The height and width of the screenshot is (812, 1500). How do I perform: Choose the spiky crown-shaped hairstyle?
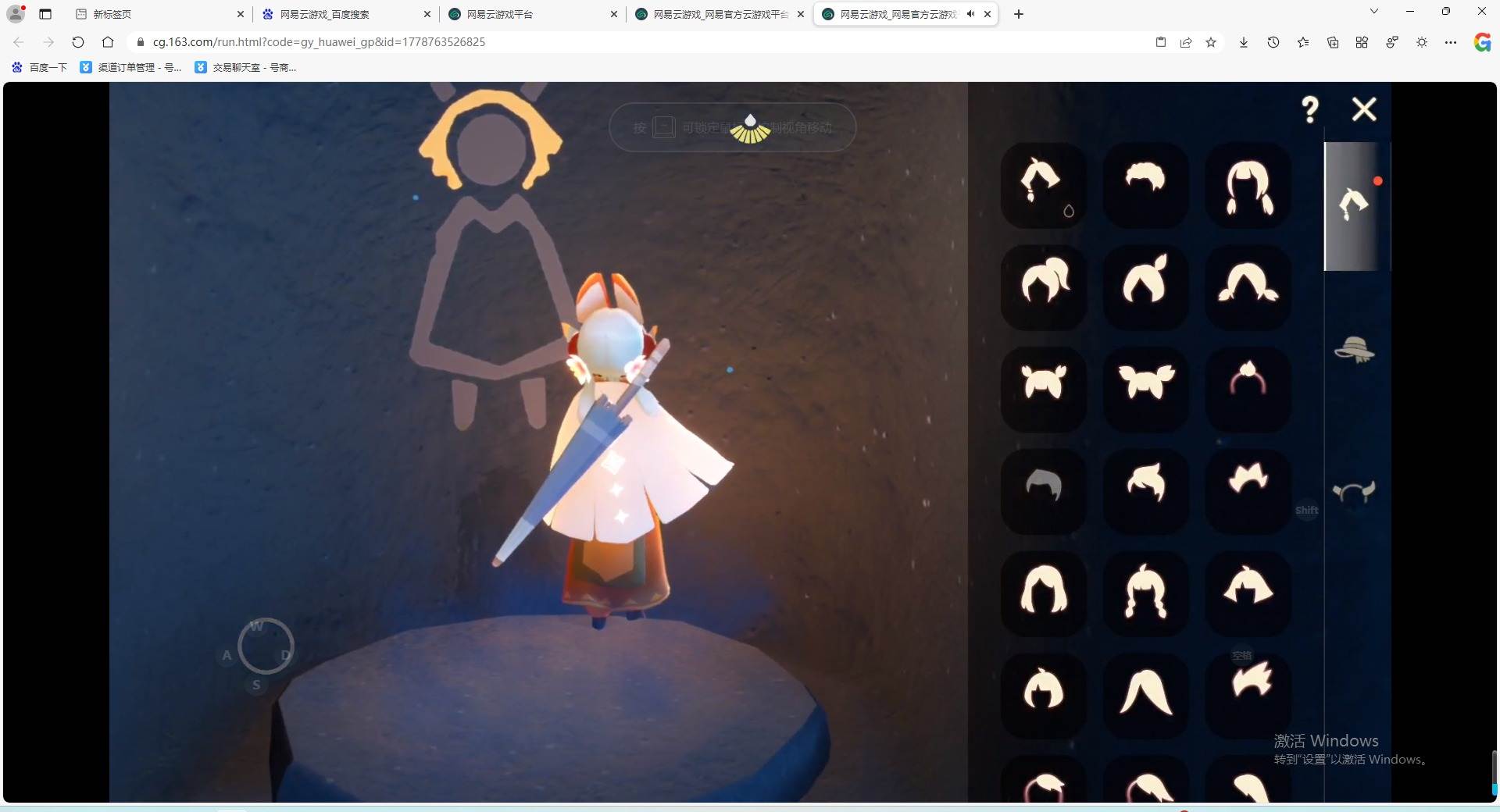tap(1248, 492)
